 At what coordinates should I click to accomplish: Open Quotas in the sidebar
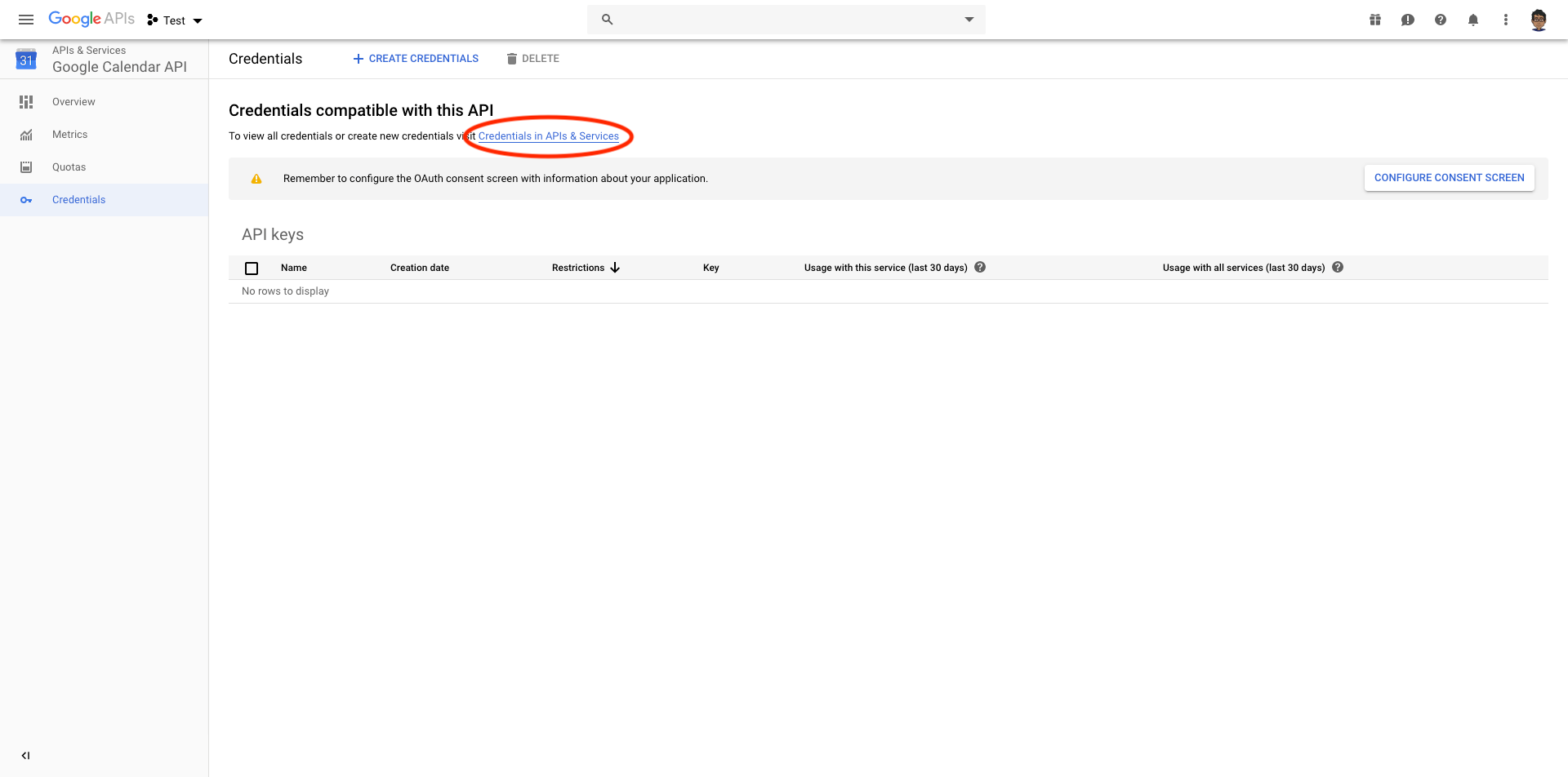[x=69, y=167]
